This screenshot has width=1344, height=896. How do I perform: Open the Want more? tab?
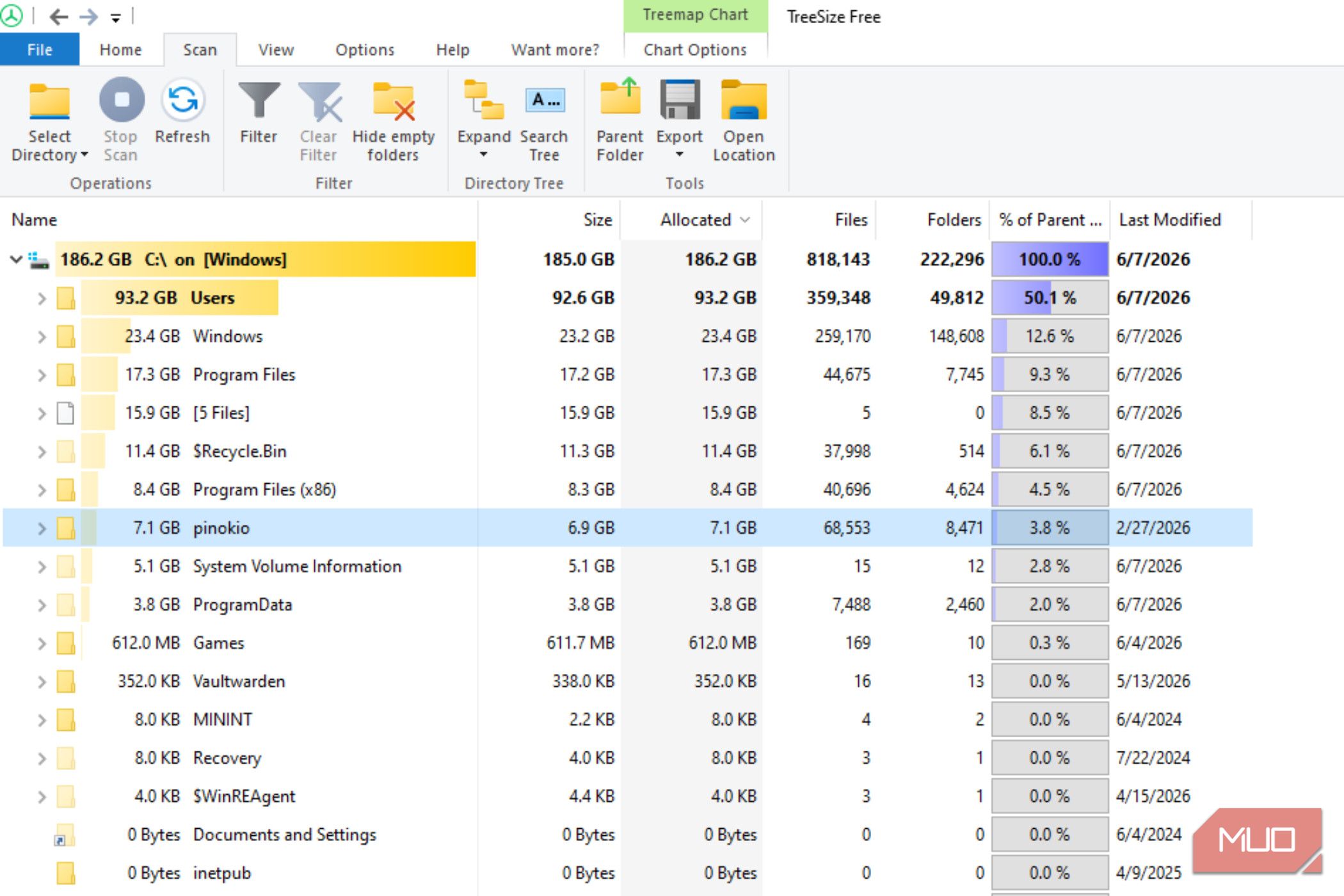tap(555, 50)
